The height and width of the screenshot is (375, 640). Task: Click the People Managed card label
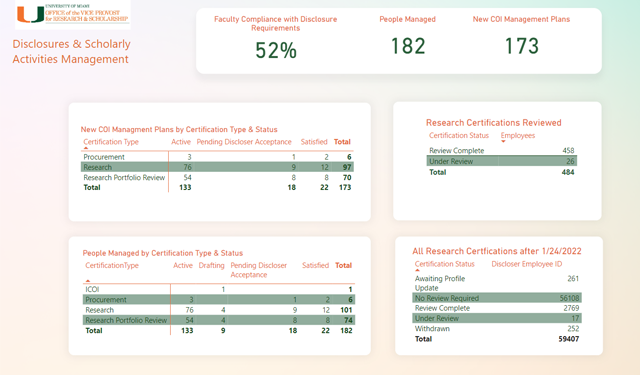407,19
